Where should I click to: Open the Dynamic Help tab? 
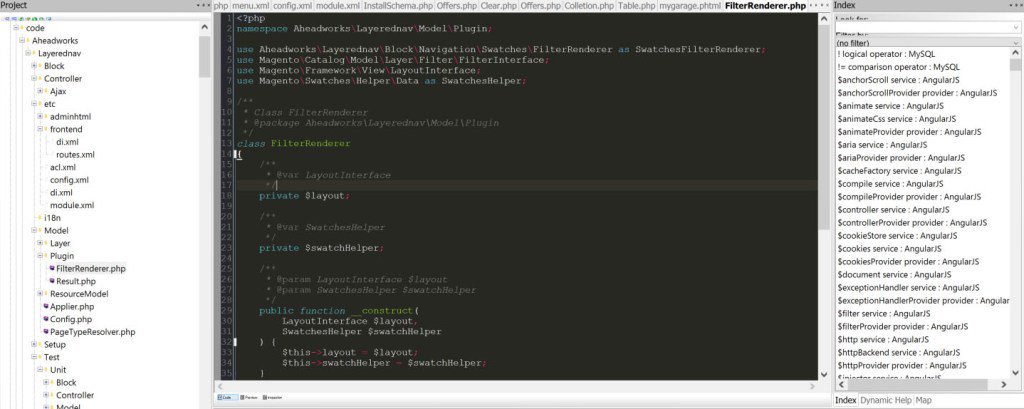point(886,400)
